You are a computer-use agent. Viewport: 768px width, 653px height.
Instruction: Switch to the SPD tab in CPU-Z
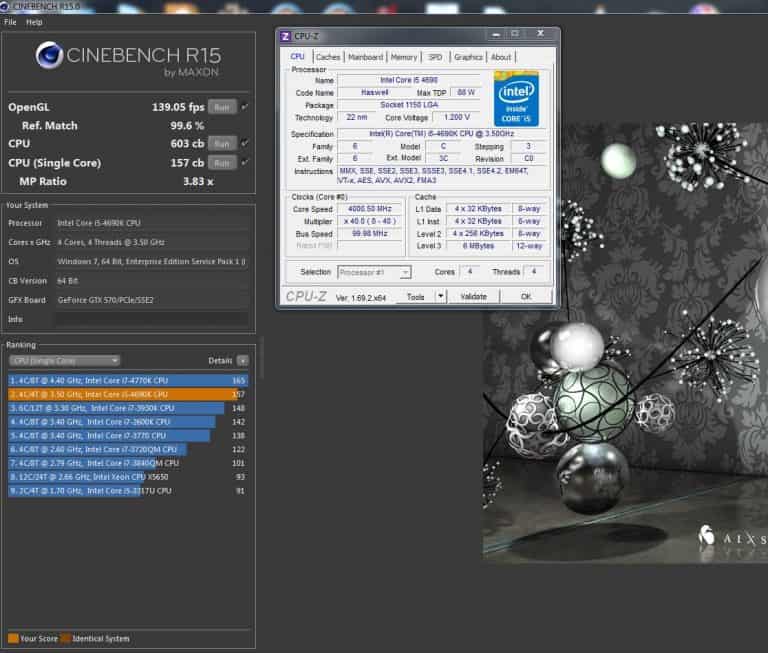(435, 57)
